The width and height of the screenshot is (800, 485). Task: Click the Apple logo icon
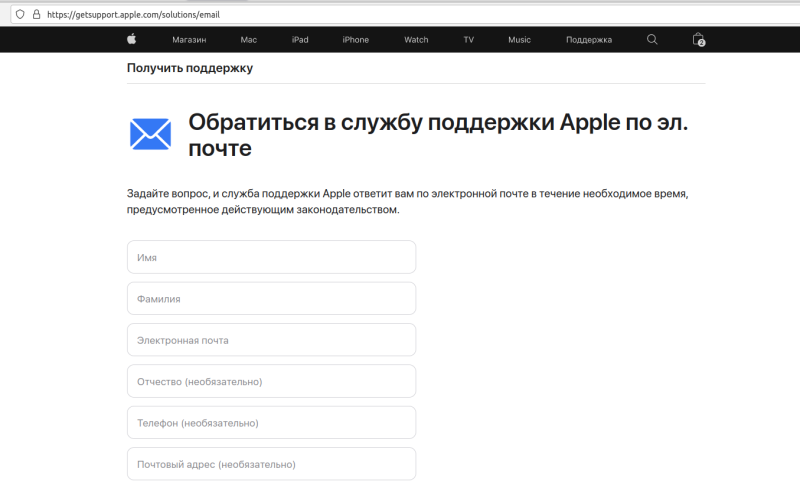coord(132,39)
